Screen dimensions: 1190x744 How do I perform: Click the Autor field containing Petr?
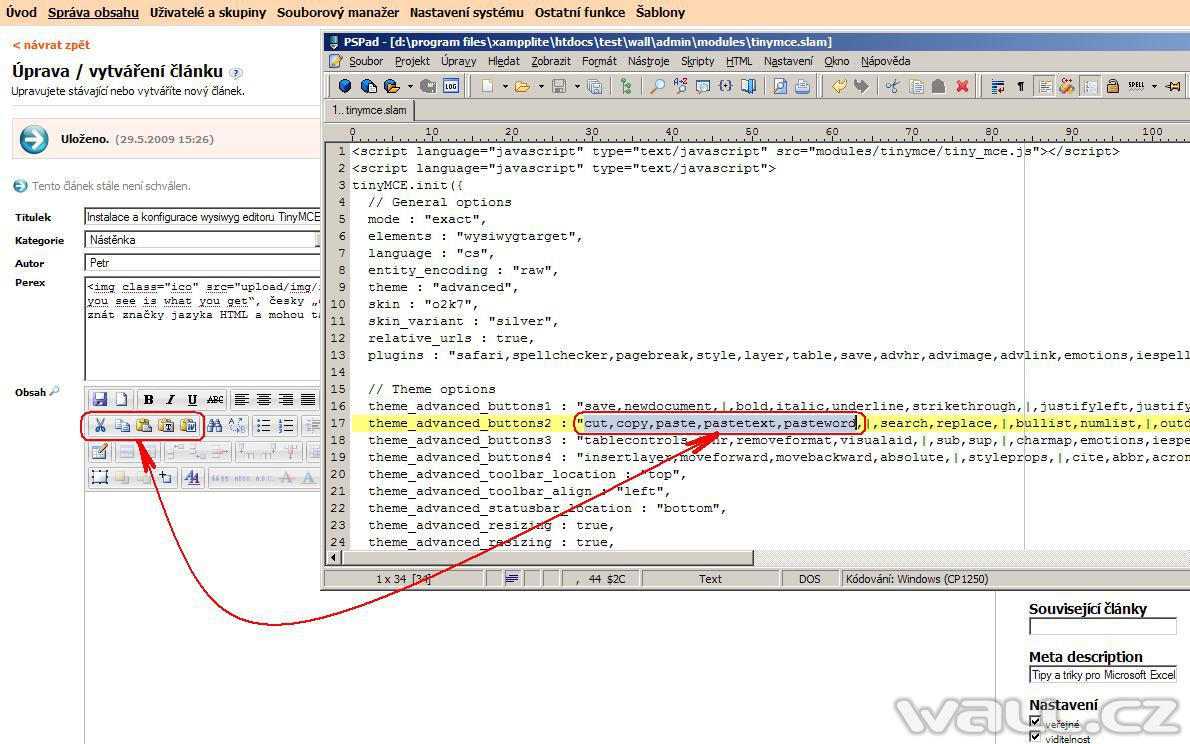(x=203, y=263)
